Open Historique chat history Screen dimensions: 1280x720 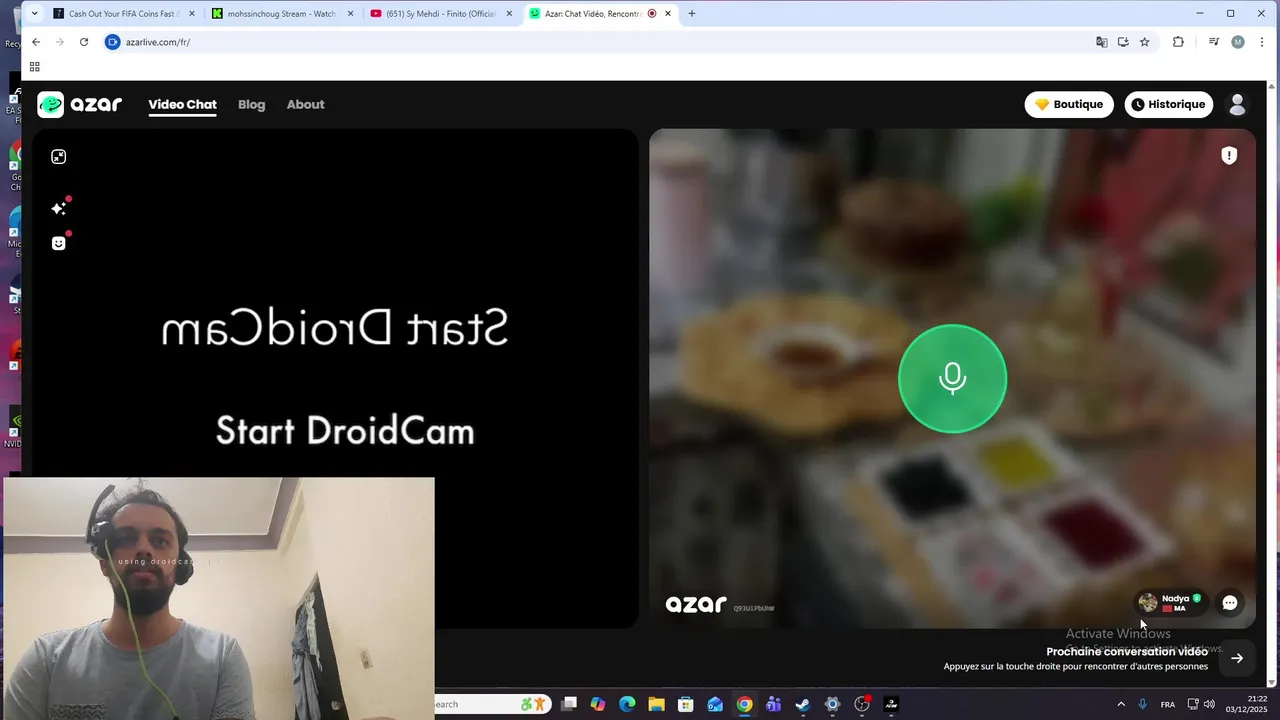(x=1168, y=104)
